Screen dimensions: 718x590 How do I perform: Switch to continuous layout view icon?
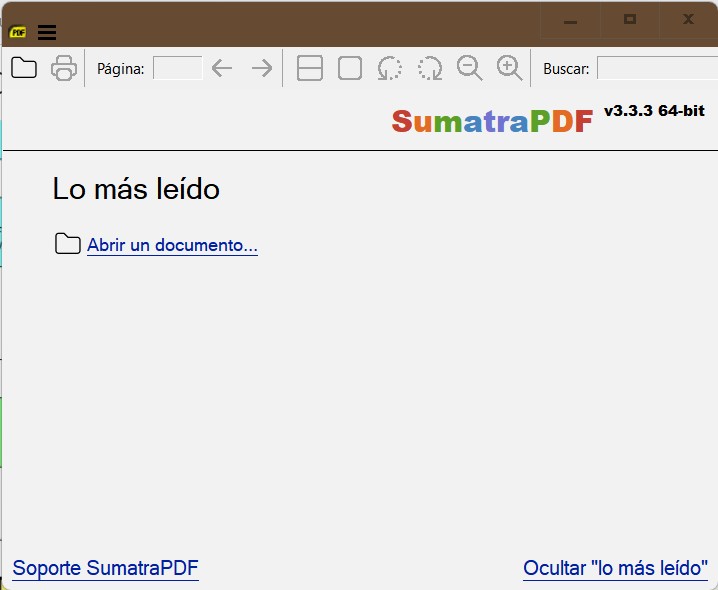pyautogui.click(x=310, y=68)
